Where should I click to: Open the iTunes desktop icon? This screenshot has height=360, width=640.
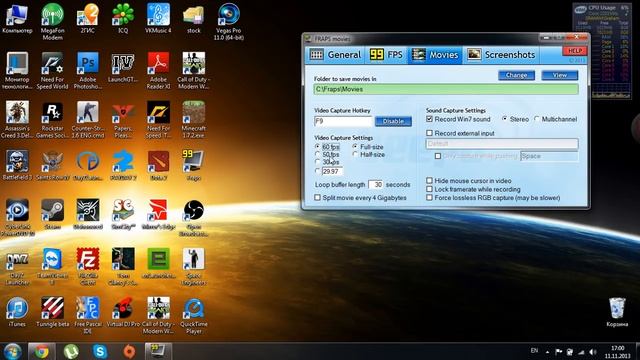click(17, 312)
